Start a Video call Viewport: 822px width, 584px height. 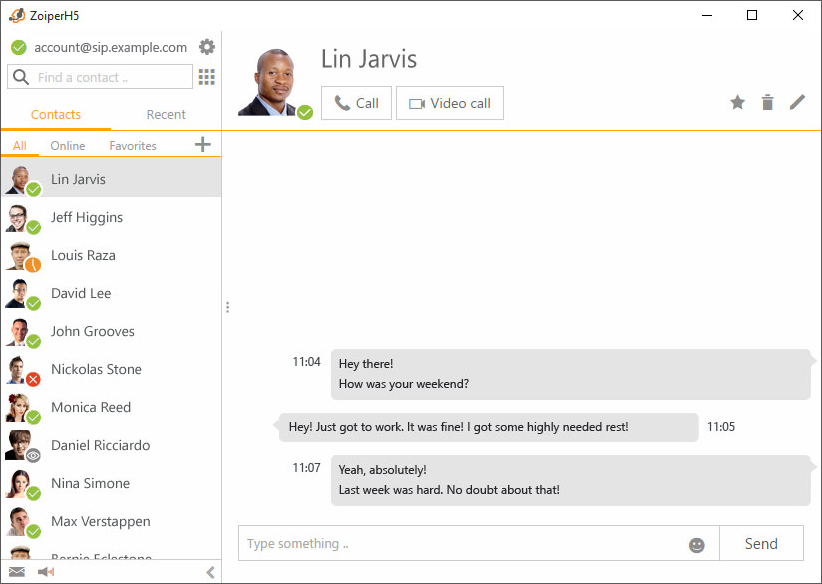coord(450,103)
